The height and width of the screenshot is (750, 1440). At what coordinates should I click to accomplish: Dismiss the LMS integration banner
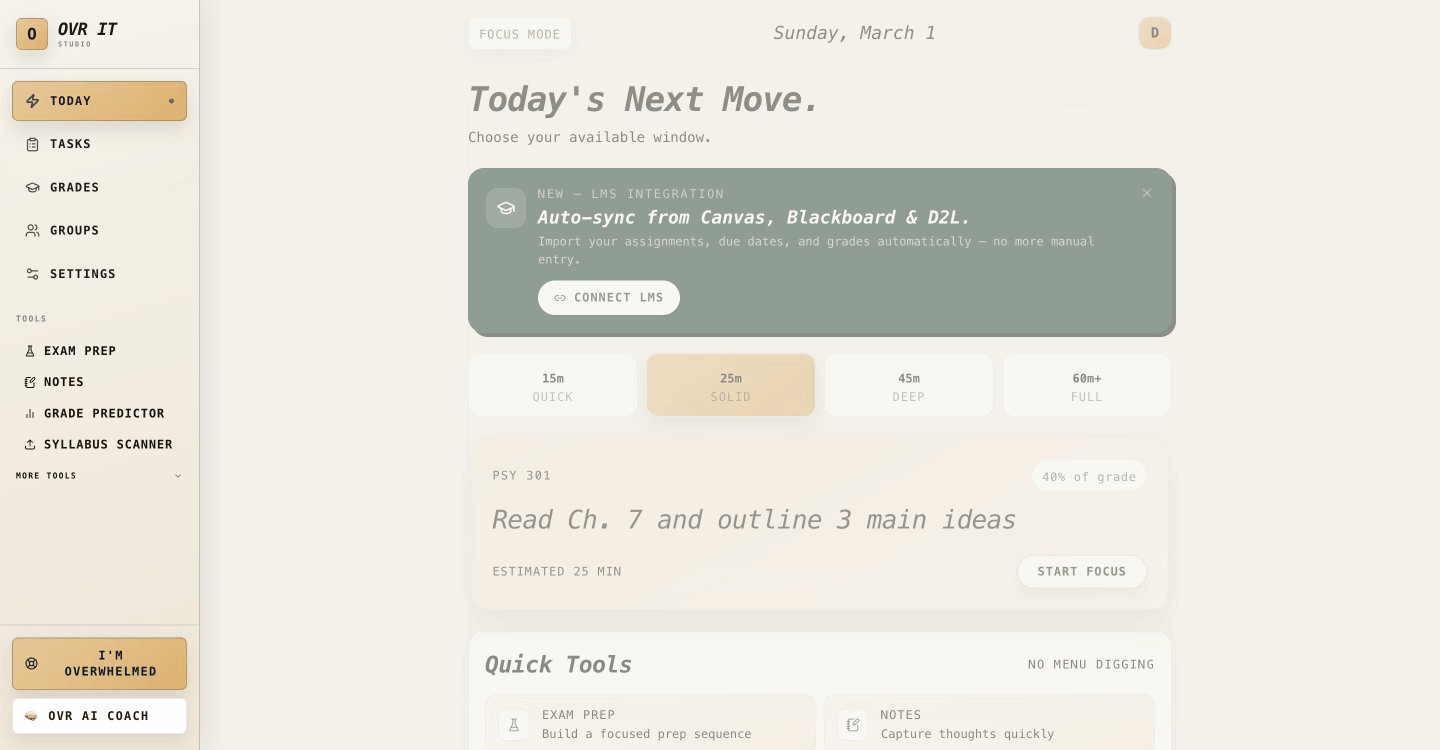coord(1147,193)
